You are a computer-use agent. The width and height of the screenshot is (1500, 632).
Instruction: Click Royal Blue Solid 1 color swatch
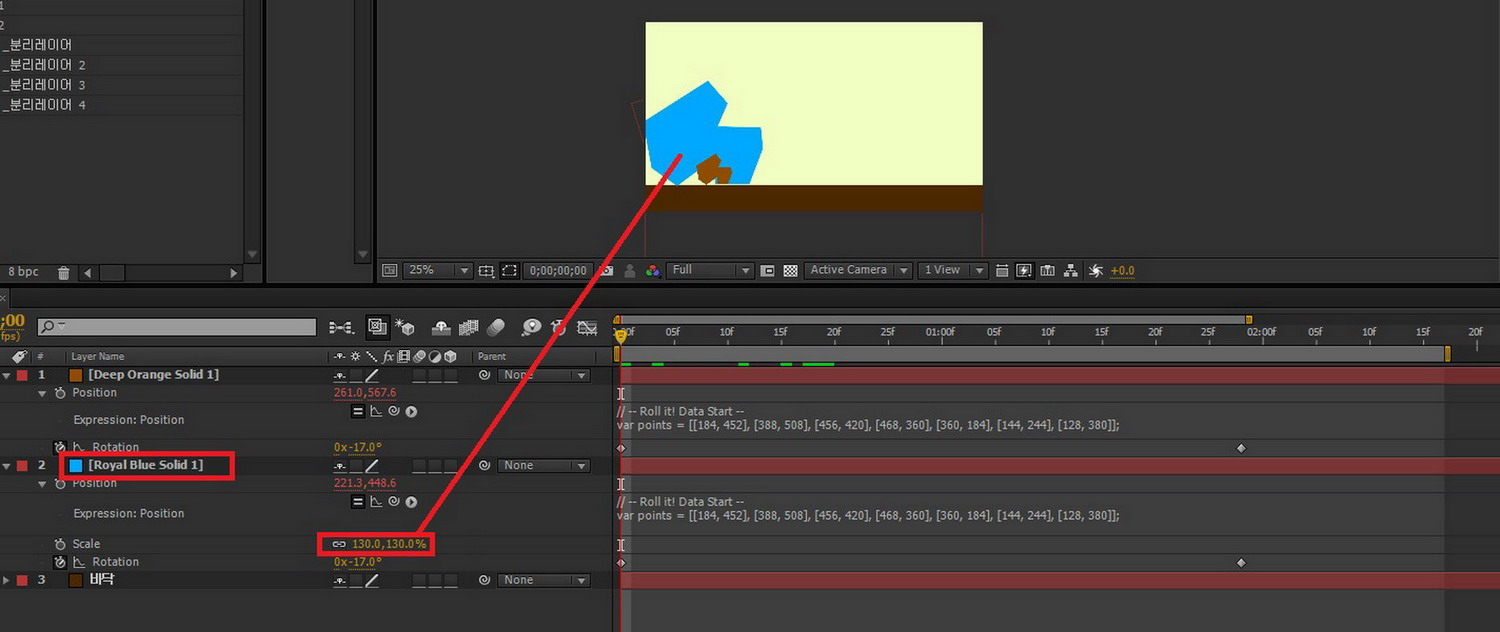coord(76,466)
